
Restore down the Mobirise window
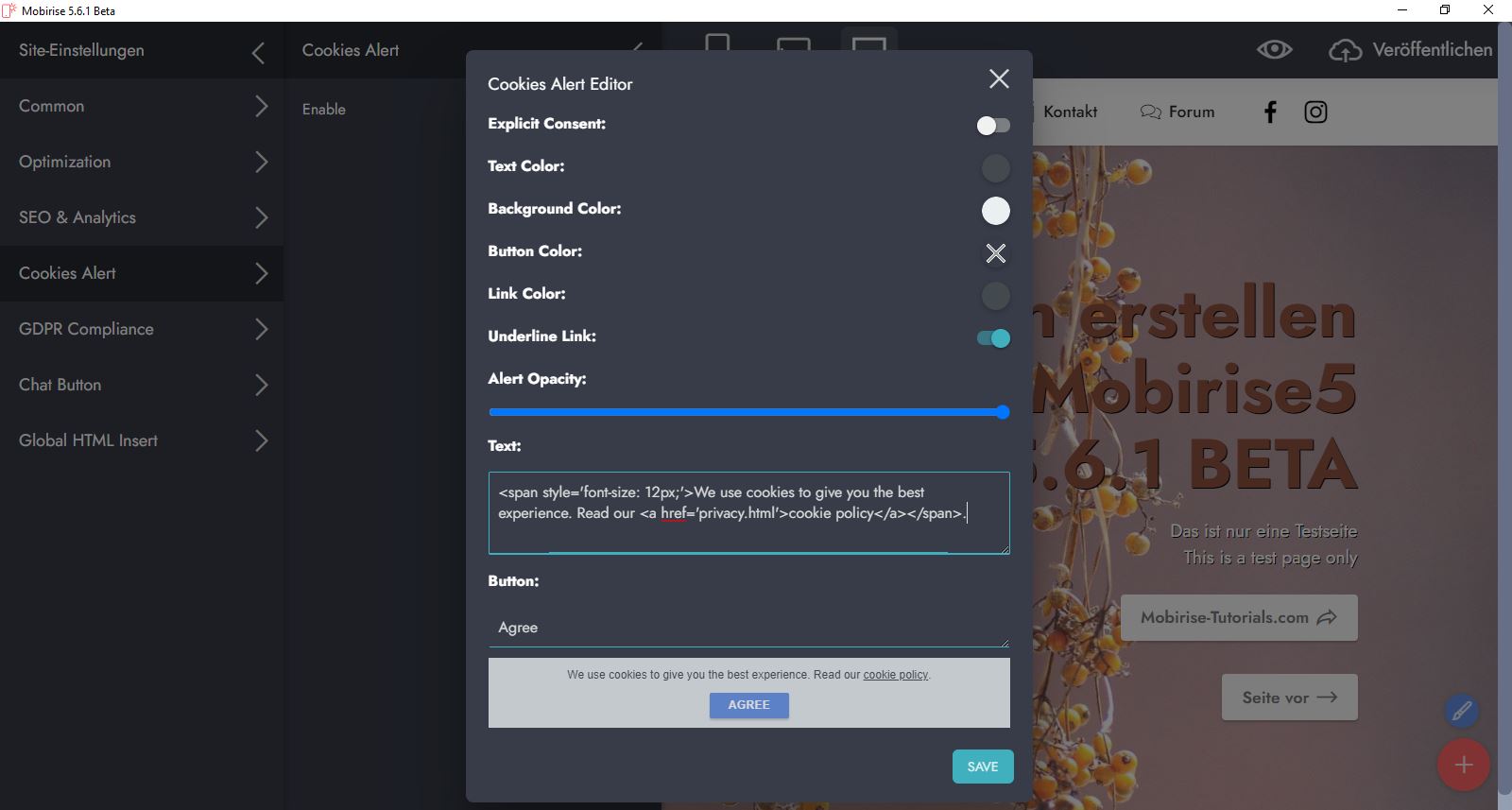point(1445,10)
